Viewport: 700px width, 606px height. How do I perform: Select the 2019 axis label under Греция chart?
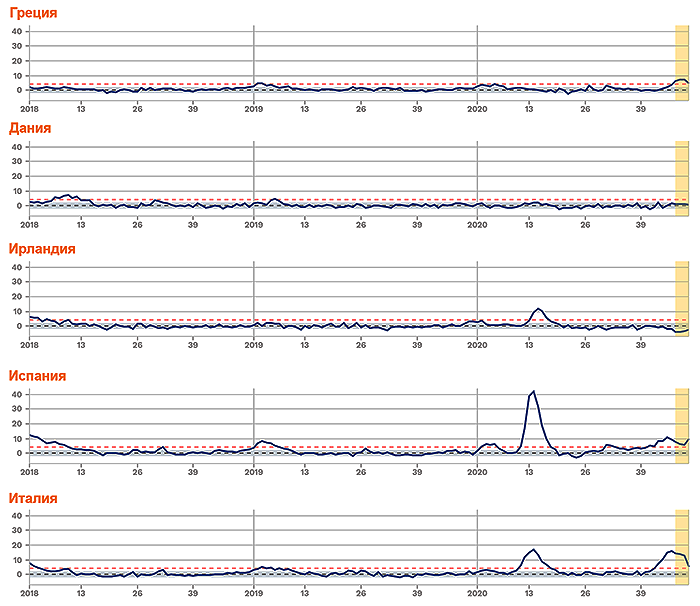[x=254, y=109]
